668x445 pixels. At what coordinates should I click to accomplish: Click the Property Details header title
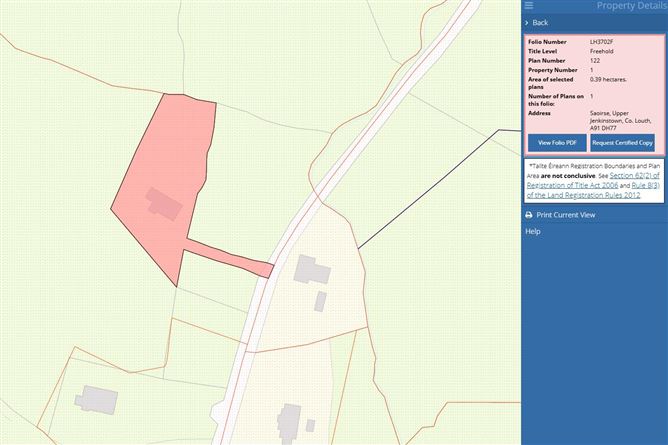(x=632, y=6)
